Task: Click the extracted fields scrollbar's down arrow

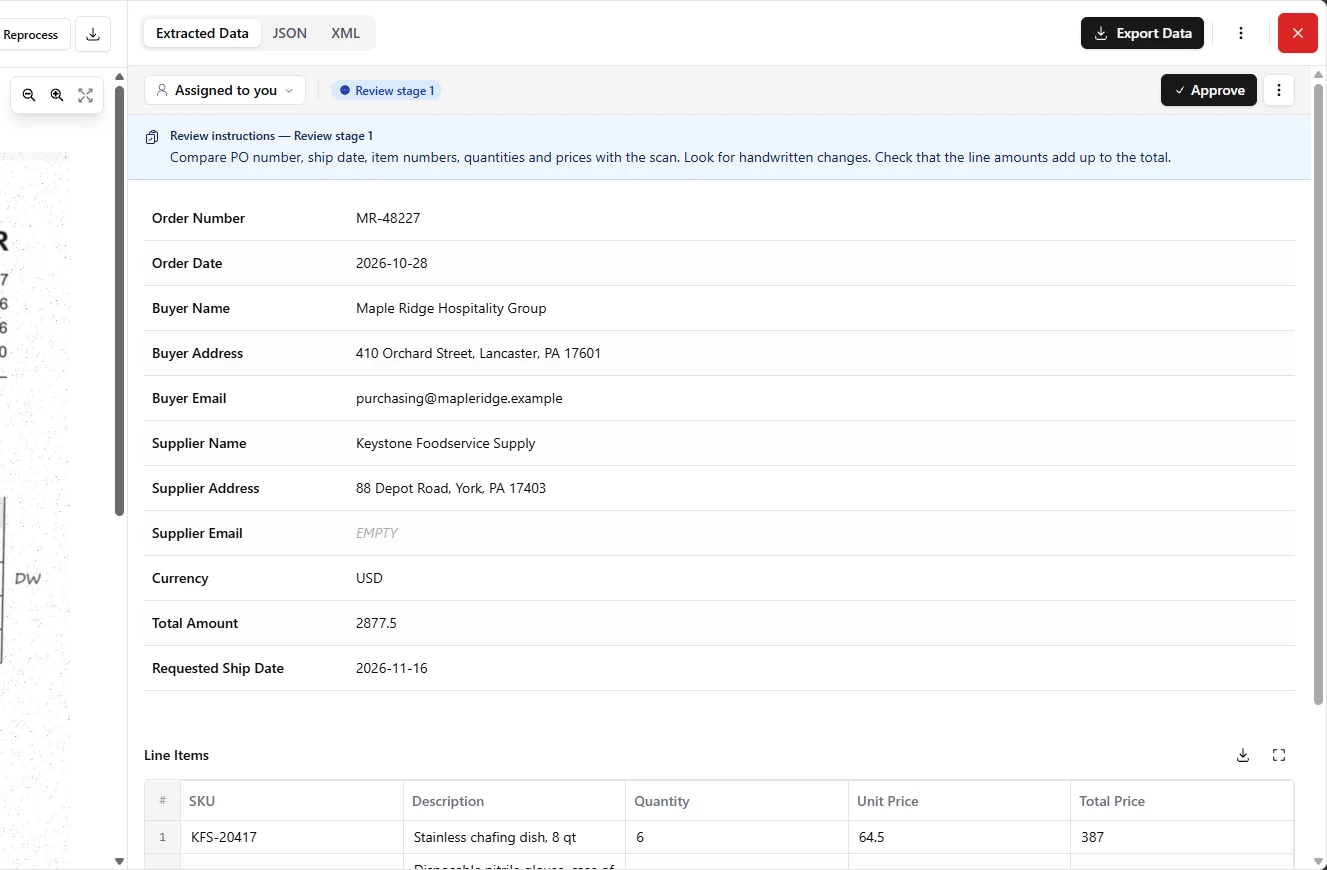Action: (x=1319, y=861)
